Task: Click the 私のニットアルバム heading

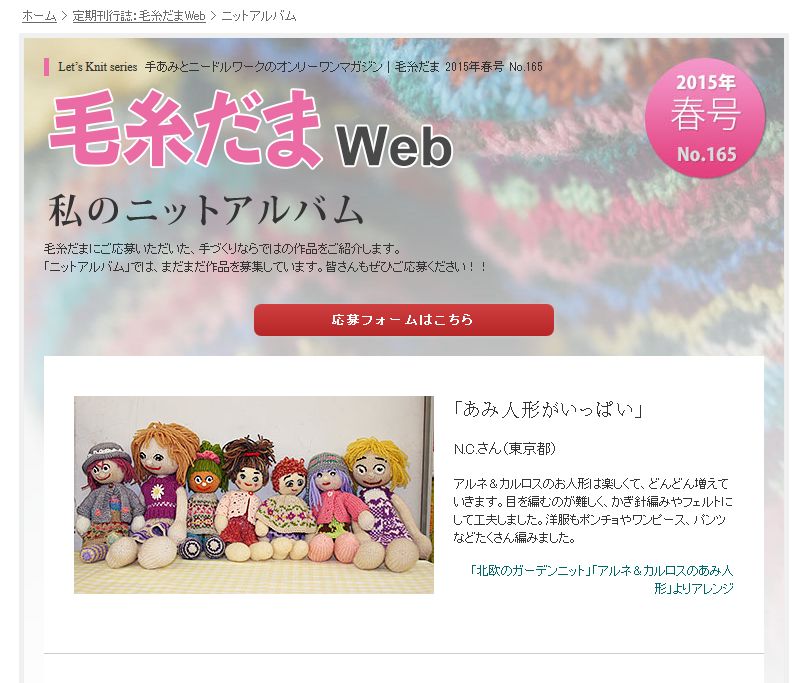Action: (x=206, y=211)
